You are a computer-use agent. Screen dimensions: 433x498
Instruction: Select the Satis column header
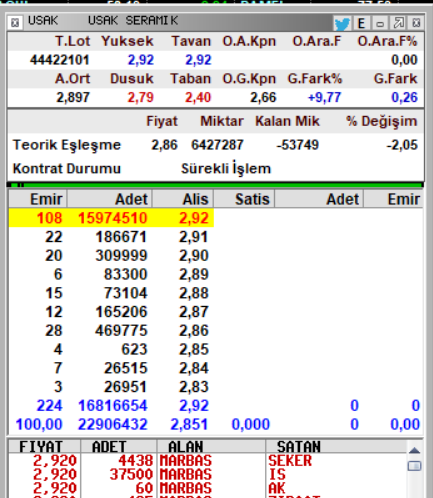click(244, 199)
